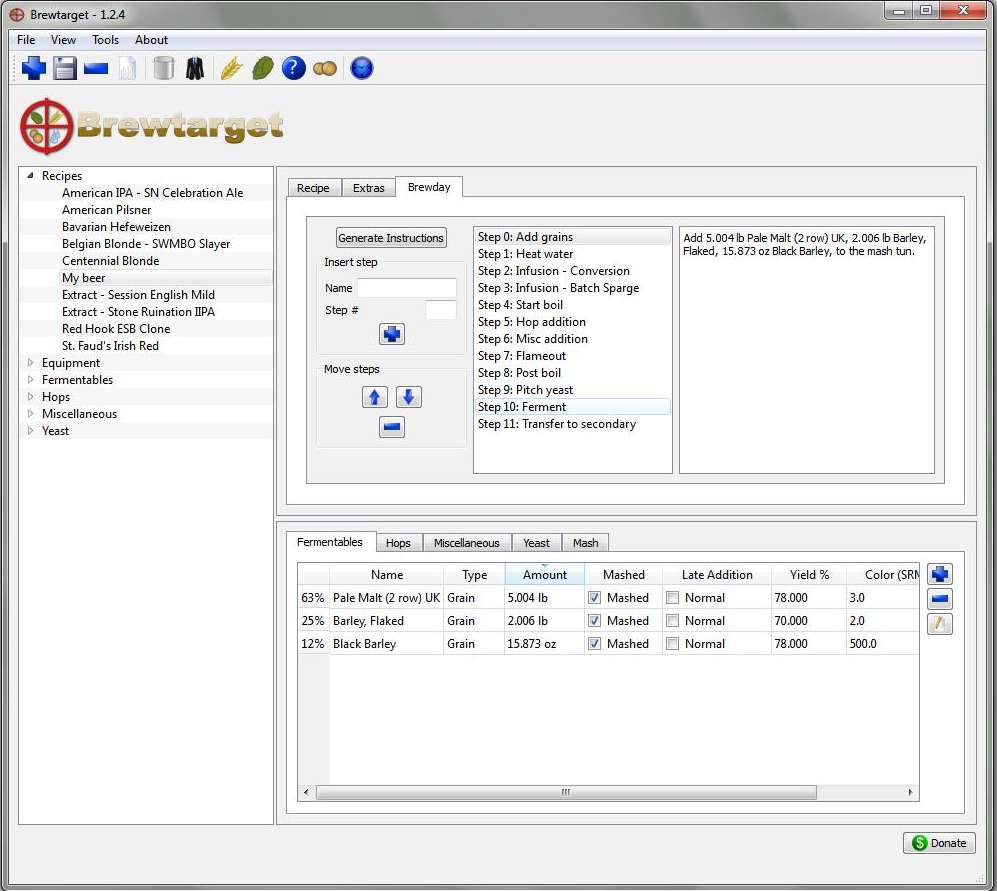Click the blue question mark icon
This screenshot has height=891, width=997.
(293, 68)
